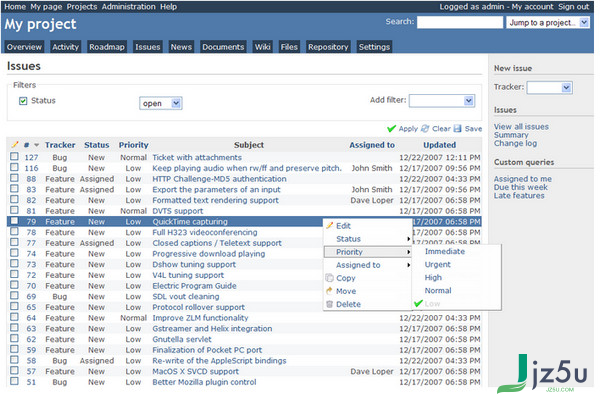The image size is (600, 394).
Task: Open Assigned to me custom query
Action: click(522, 179)
